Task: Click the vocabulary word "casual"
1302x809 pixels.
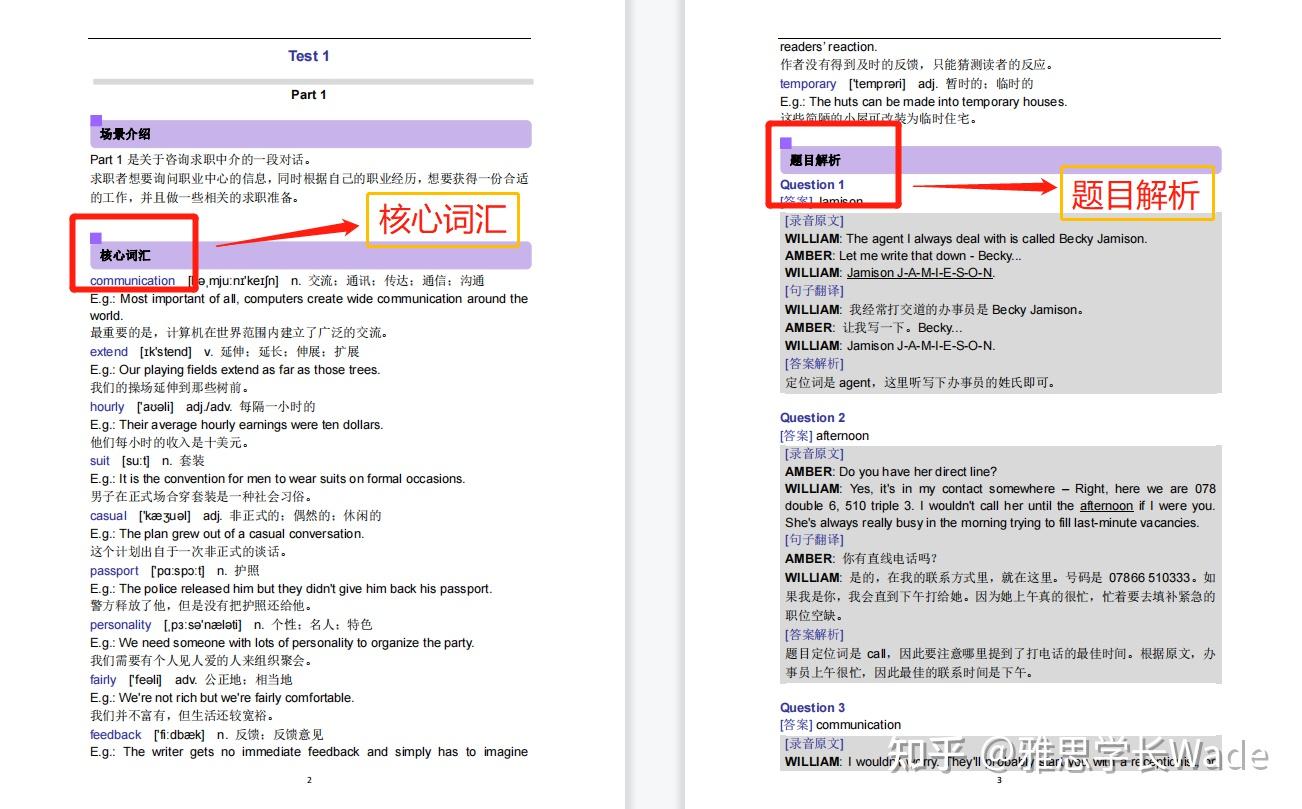Action: (108, 516)
